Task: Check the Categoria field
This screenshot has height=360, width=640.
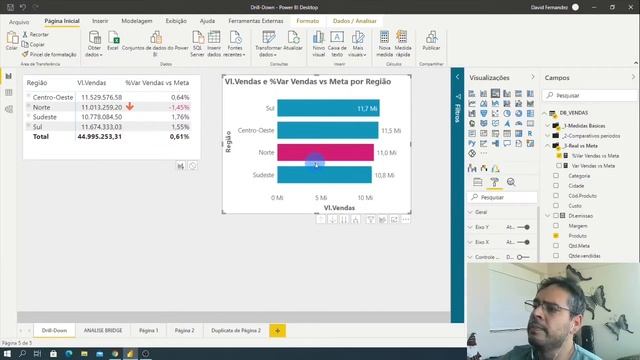Action: pos(556,176)
